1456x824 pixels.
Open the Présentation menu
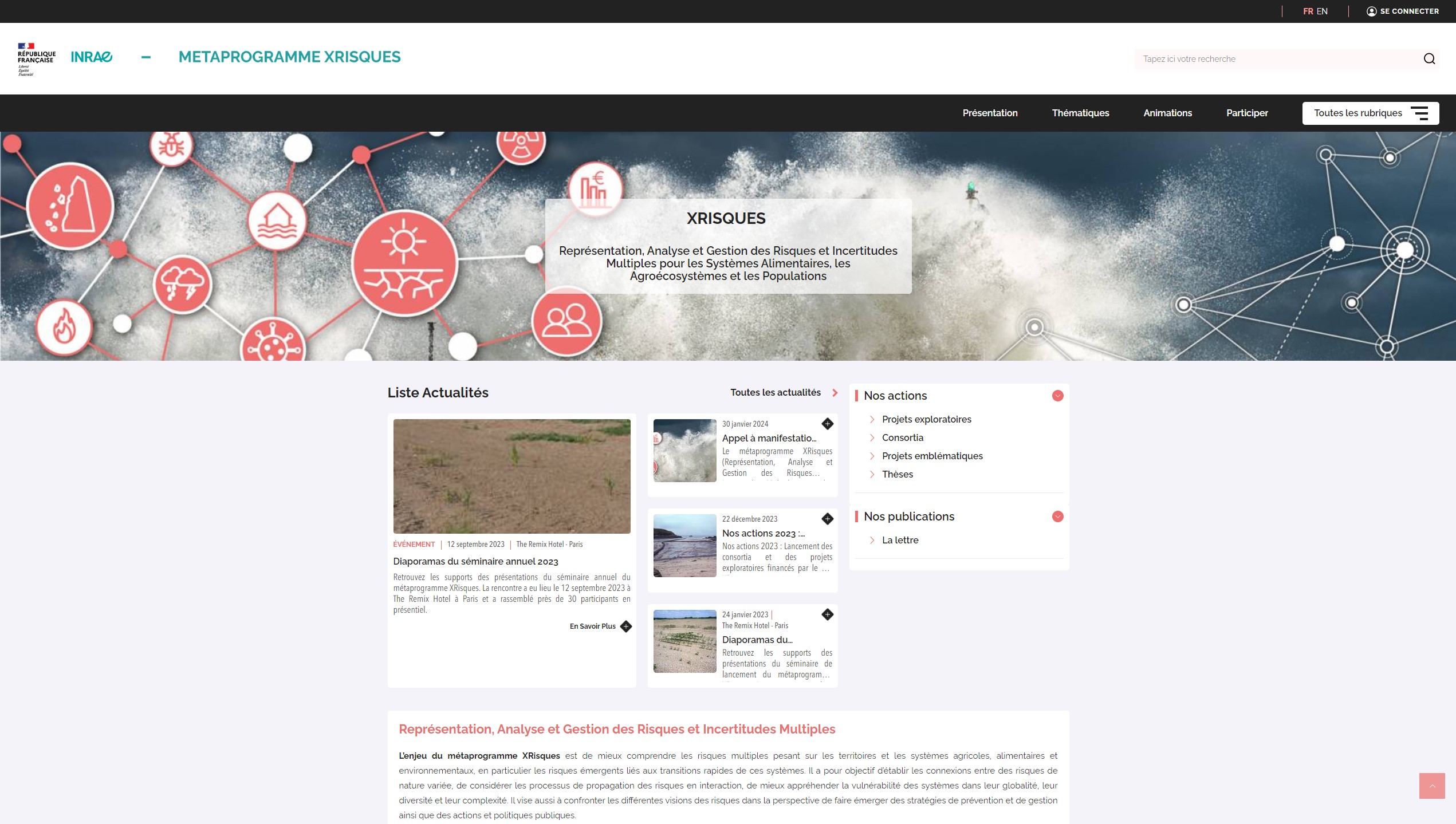[x=990, y=113]
